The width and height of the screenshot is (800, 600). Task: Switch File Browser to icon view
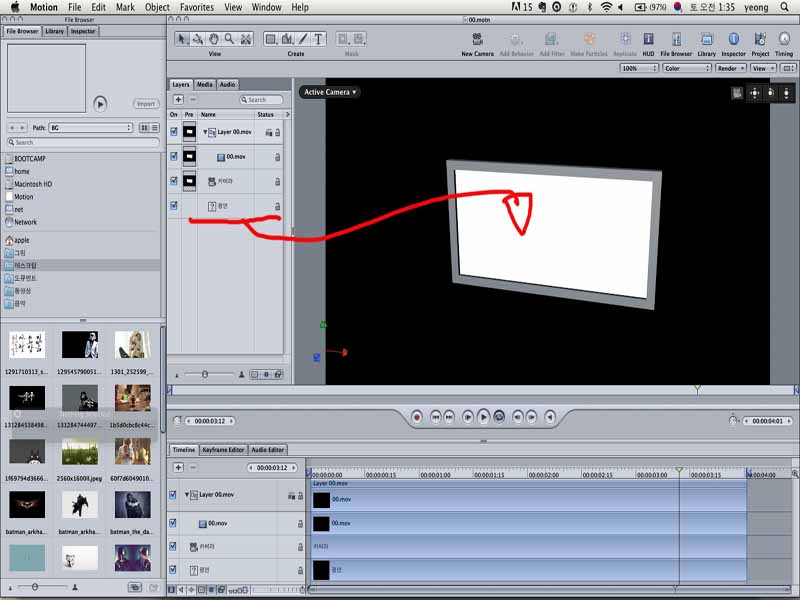[144, 128]
